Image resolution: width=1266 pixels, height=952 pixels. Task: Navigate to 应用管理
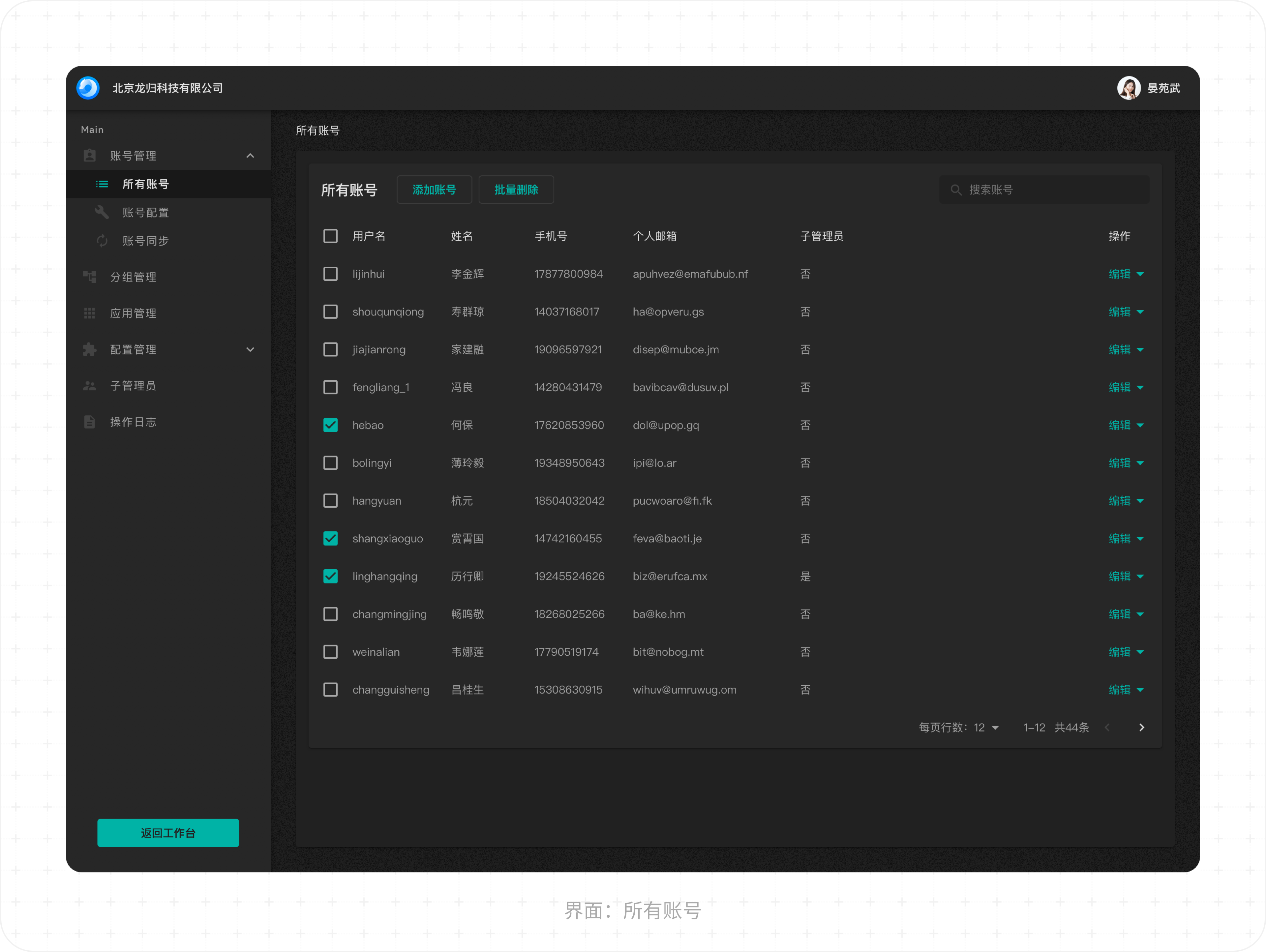(168, 313)
